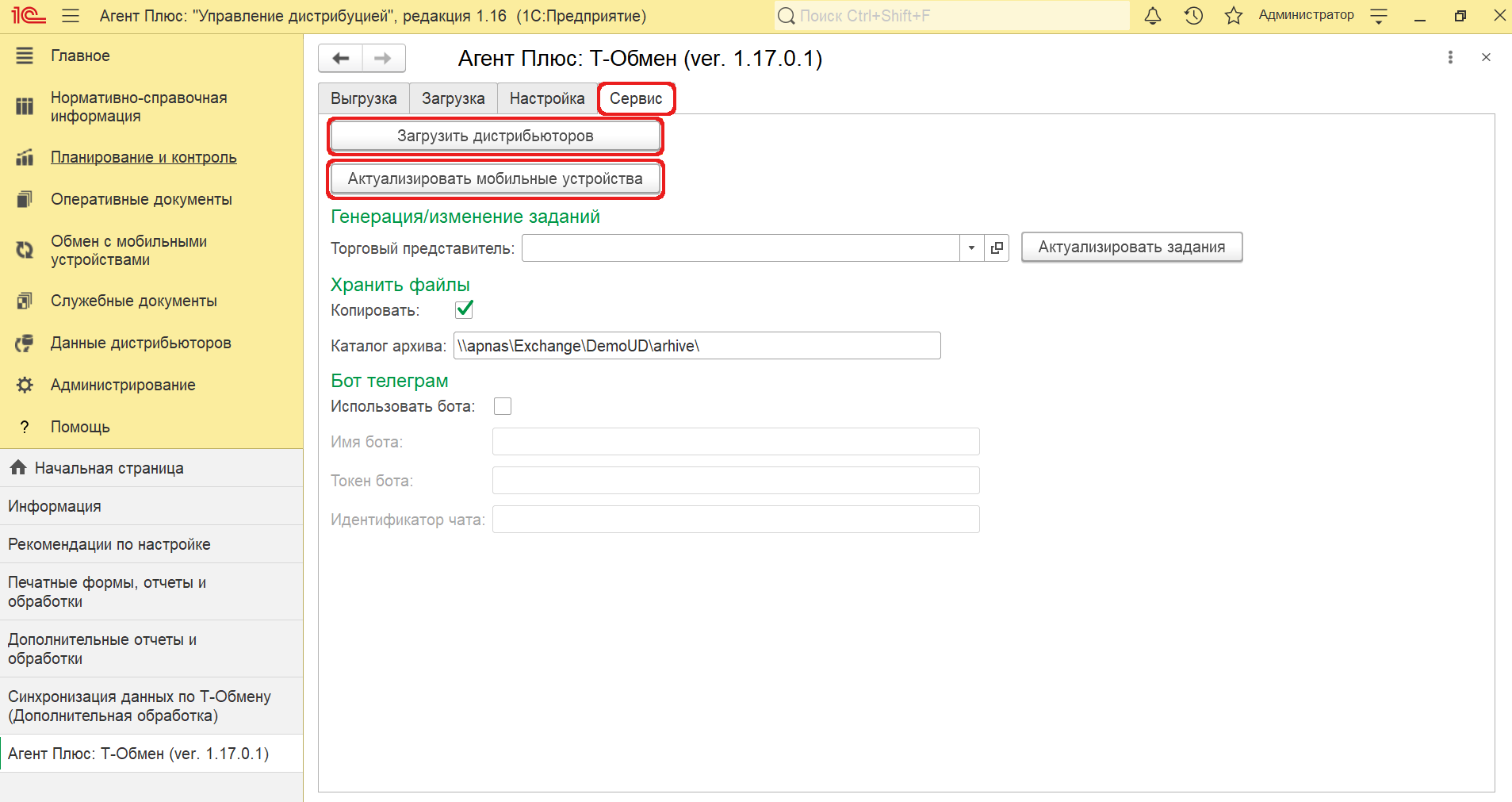This screenshot has height=802, width=1512.
Task: Click the Торговый представитель input field
Action: pos(741,248)
